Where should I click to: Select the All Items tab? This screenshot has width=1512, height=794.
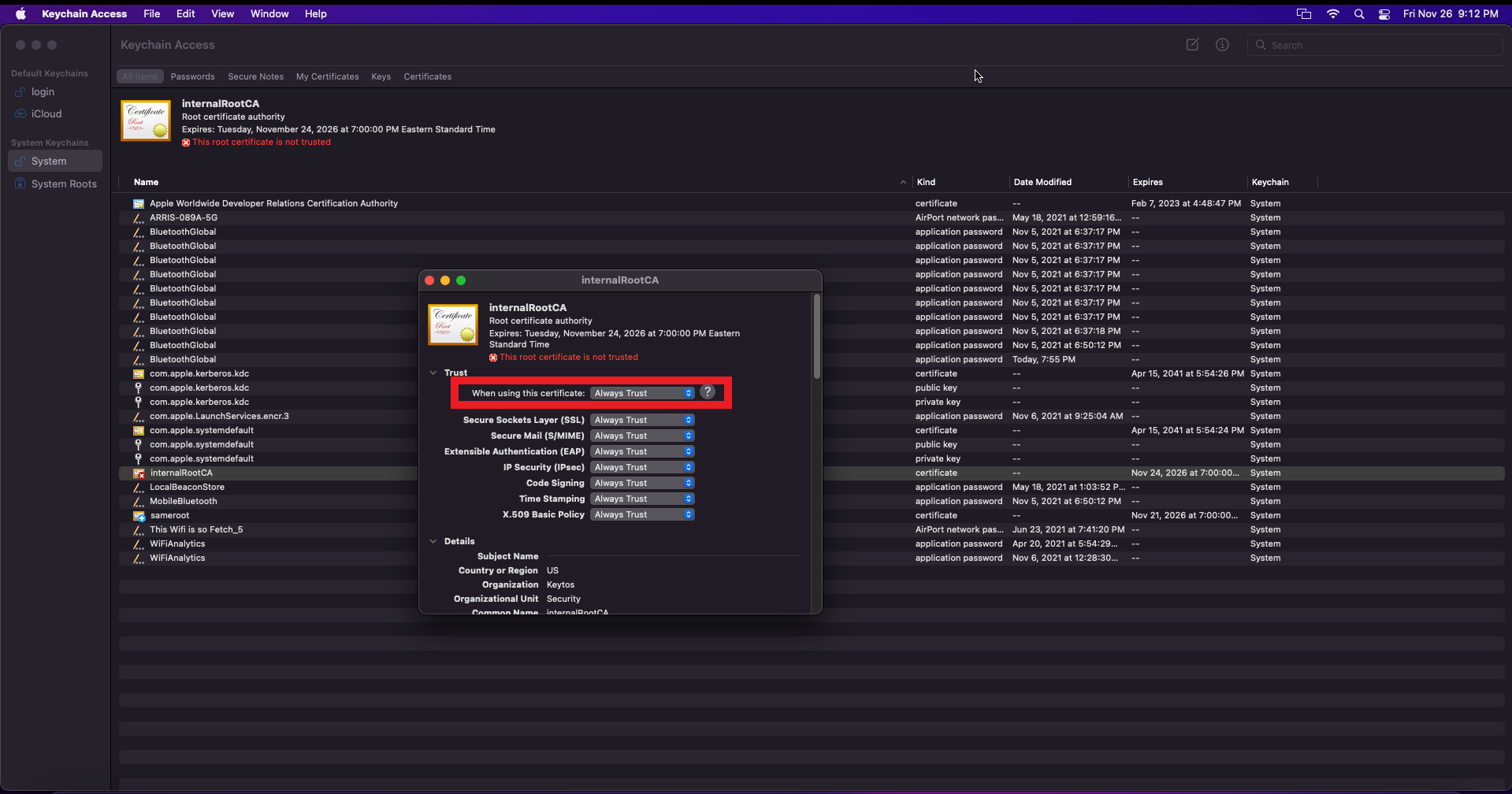pos(140,76)
